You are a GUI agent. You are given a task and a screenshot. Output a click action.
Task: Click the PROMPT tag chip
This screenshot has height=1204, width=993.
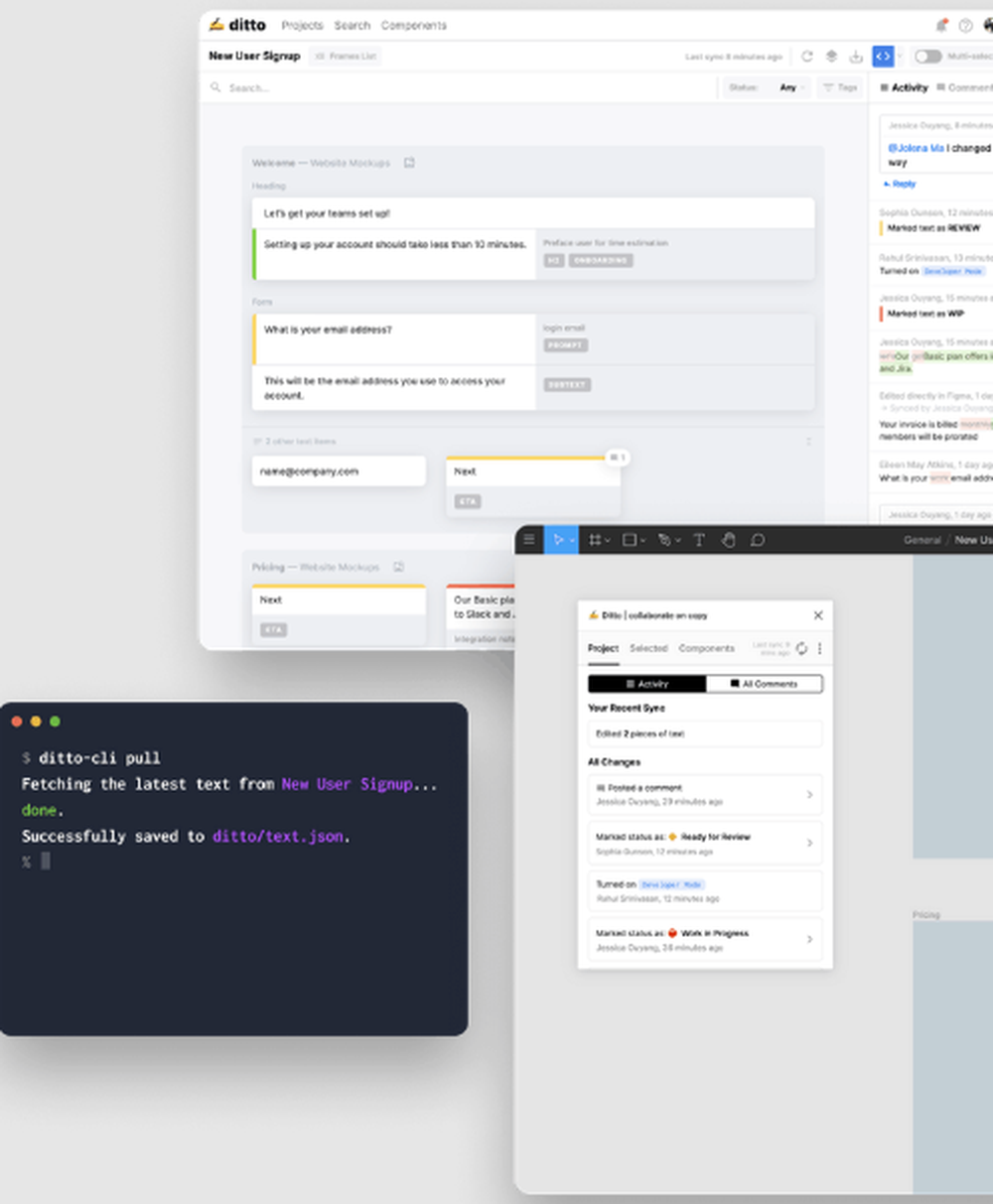(x=565, y=345)
